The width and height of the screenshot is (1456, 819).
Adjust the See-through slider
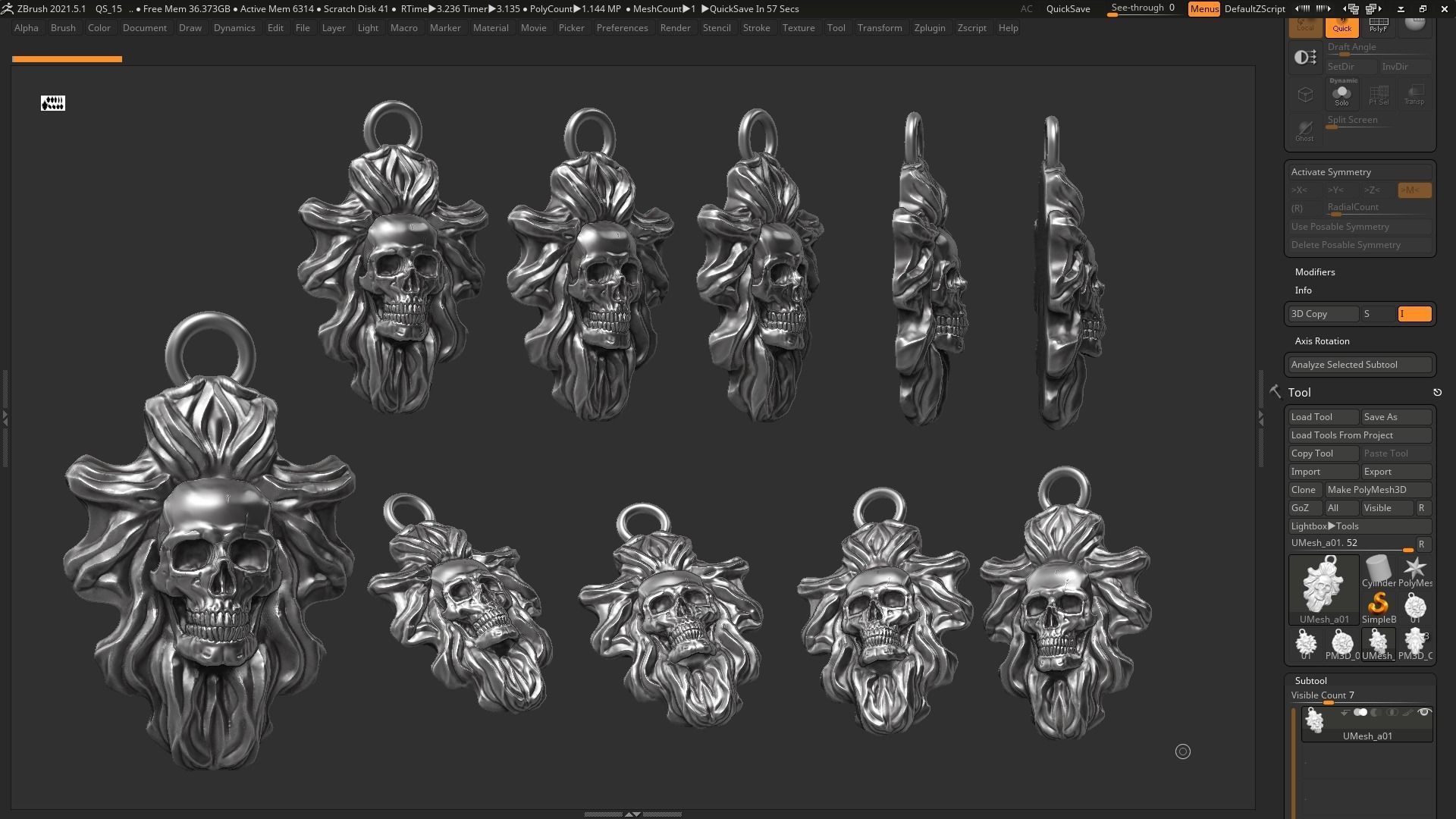[1143, 9]
